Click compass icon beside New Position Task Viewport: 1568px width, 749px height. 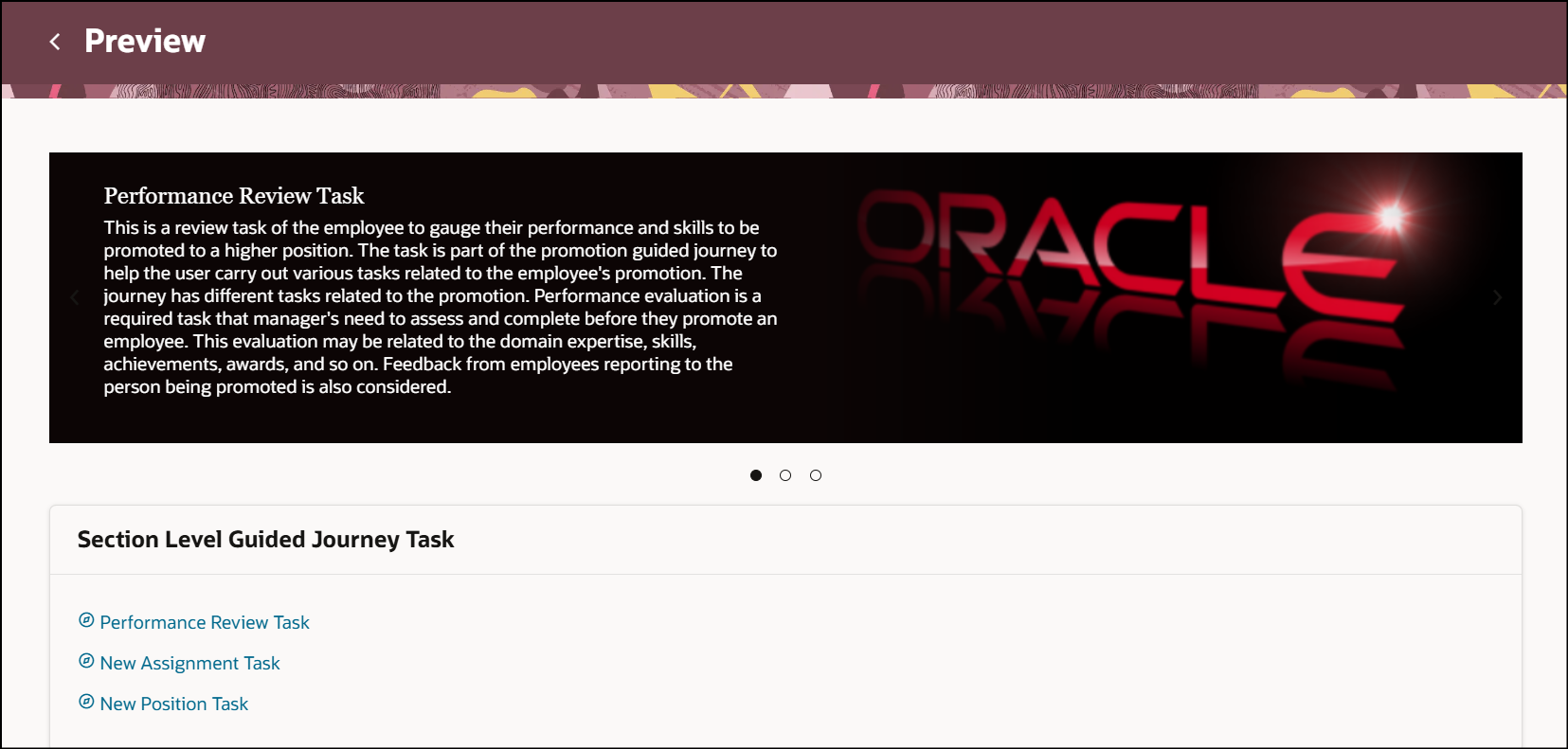pos(86,702)
